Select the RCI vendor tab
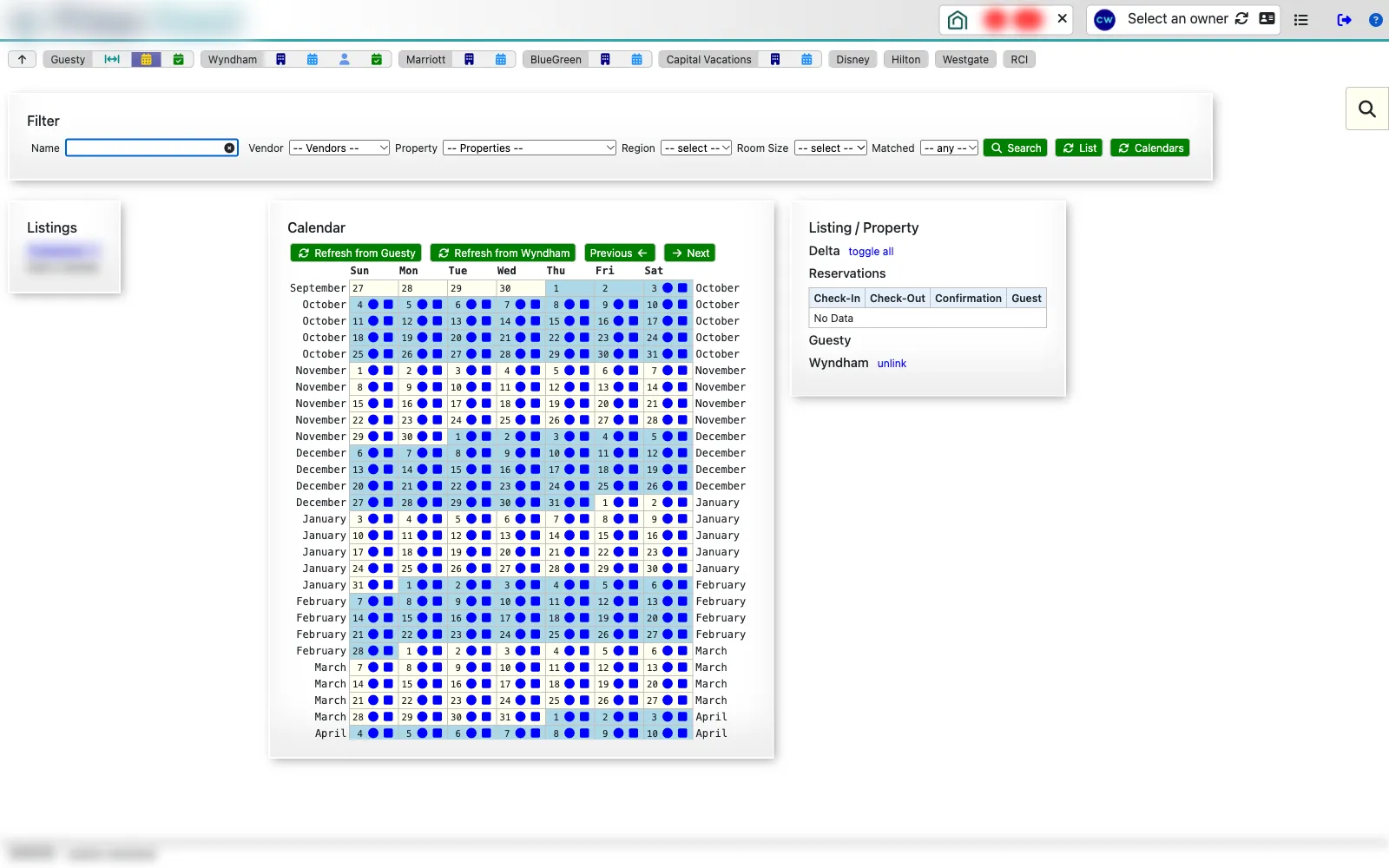Image resolution: width=1389 pixels, height=868 pixels. point(1019,59)
